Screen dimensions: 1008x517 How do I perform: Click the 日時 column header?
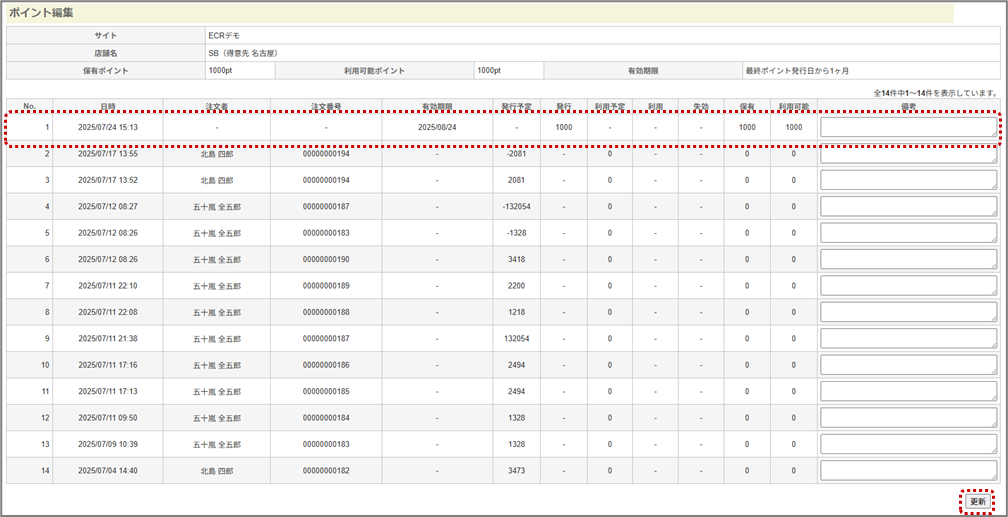click(x=108, y=105)
